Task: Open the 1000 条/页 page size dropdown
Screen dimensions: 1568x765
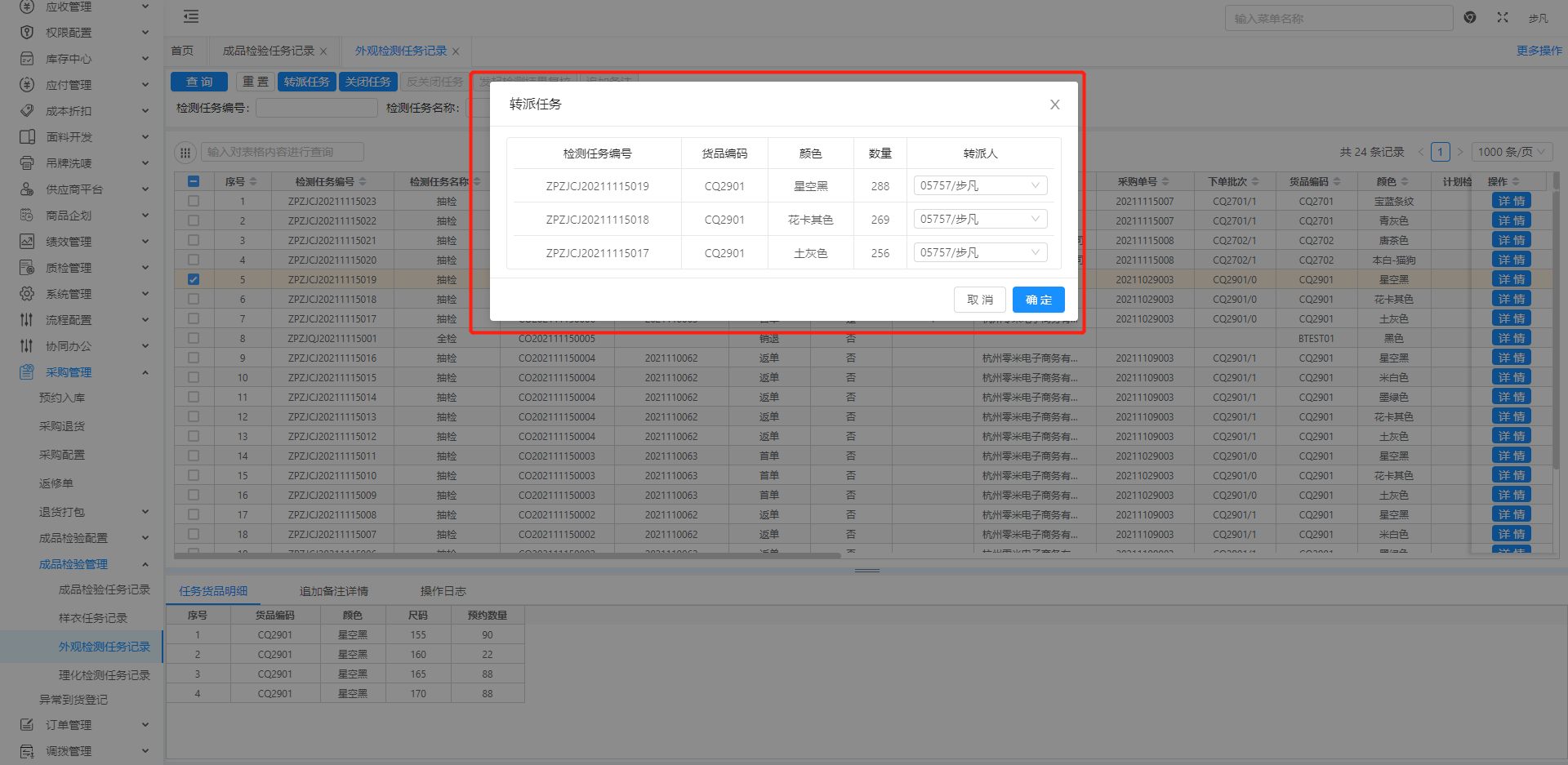Action: pos(1512,152)
